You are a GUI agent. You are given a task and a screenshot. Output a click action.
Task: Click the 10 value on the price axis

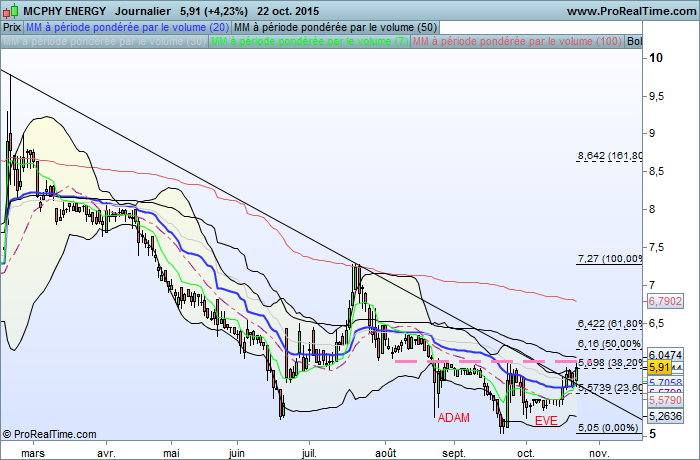(x=656, y=58)
